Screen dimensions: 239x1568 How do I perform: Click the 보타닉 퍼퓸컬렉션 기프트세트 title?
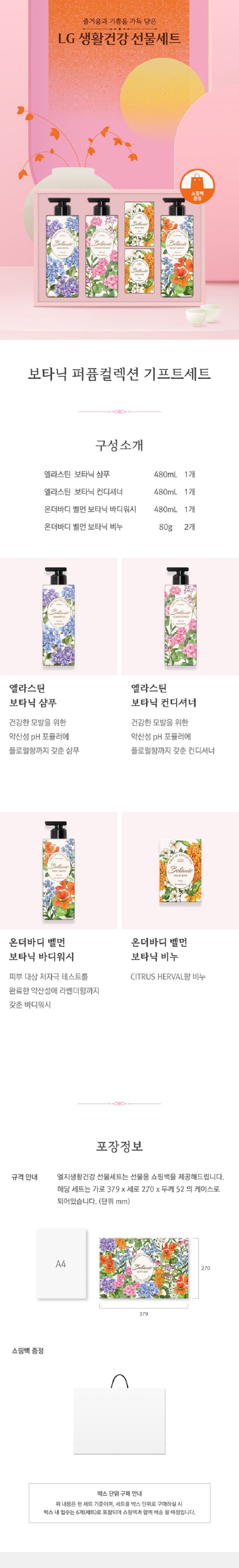[119, 373]
